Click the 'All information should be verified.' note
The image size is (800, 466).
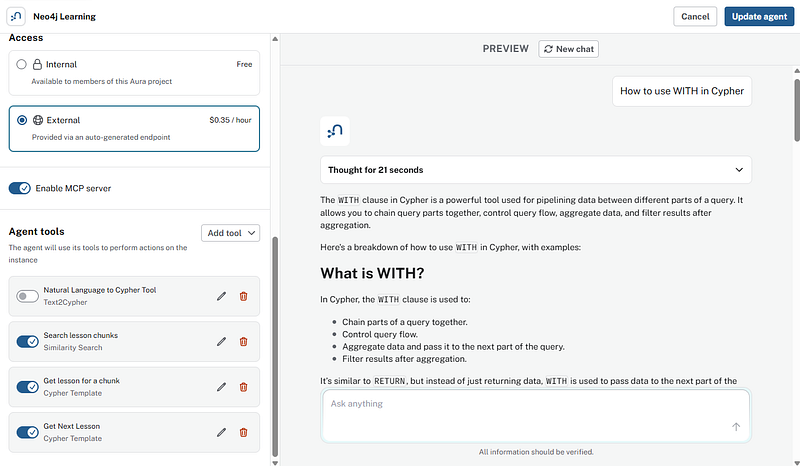point(536,452)
